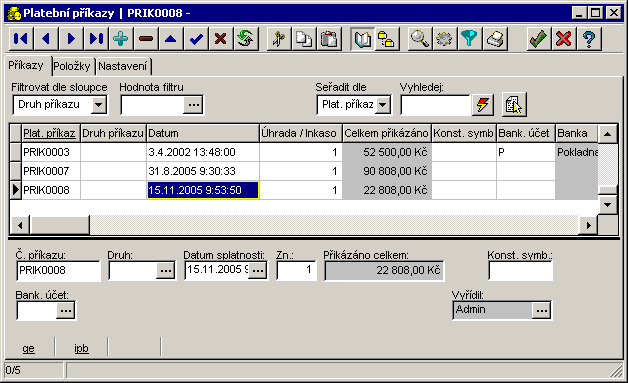Expand Filtrovat dle sloupce dropdown
The height and width of the screenshot is (383, 628).
99,105
